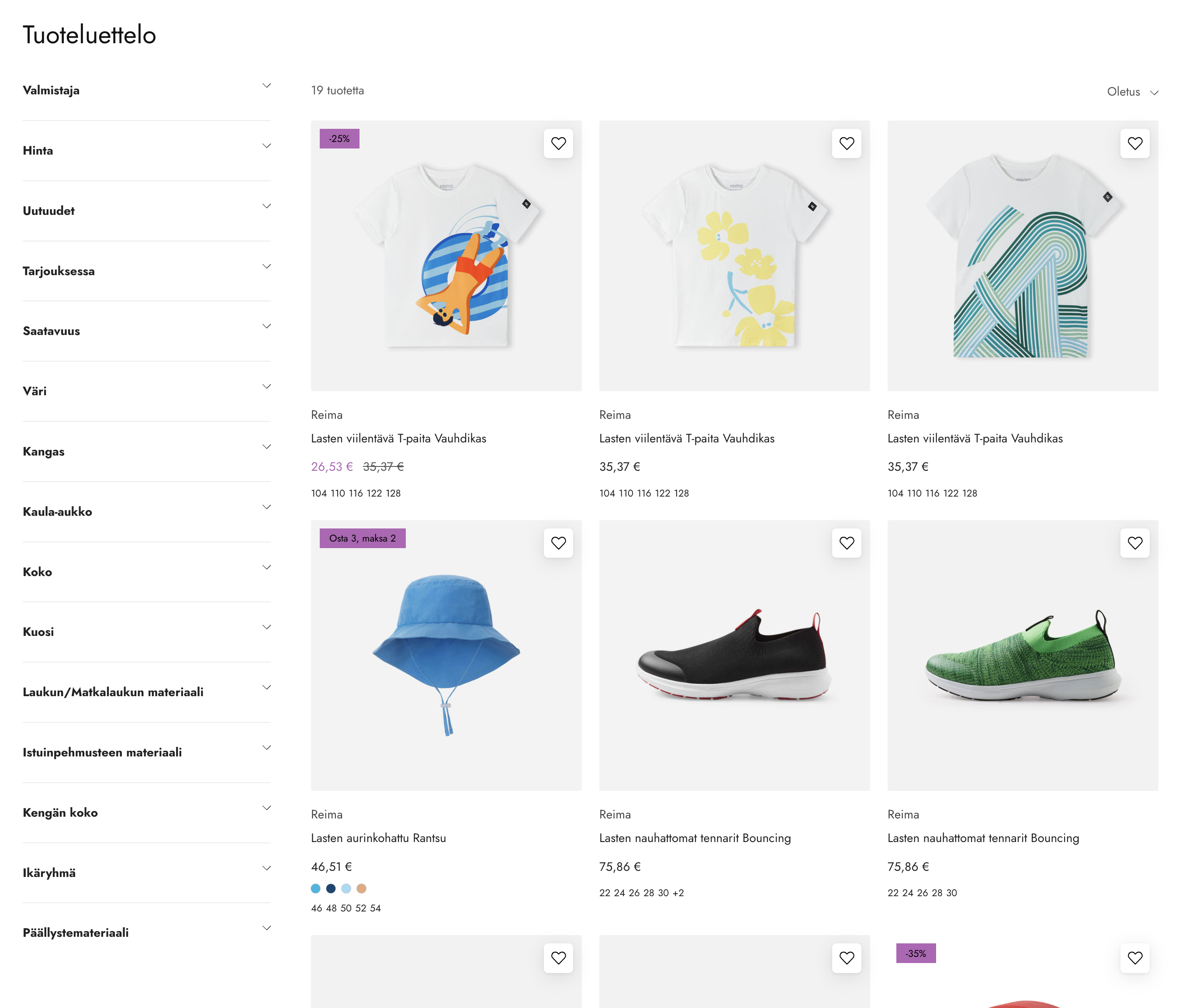The width and height of the screenshot is (1196, 1008).
Task: Expand Istuinpehmusteen materiaali filter
Action: [147, 753]
